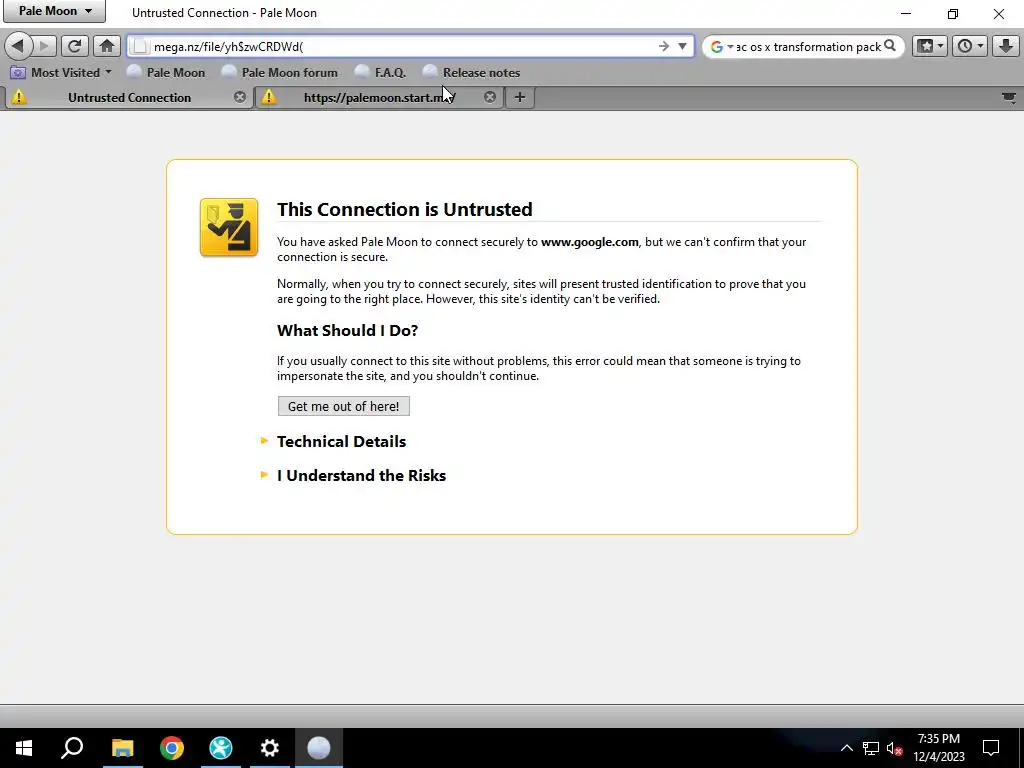Focus the Pale Moon taskbar icon
The height and width of the screenshot is (768, 1024).
[x=319, y=748]
